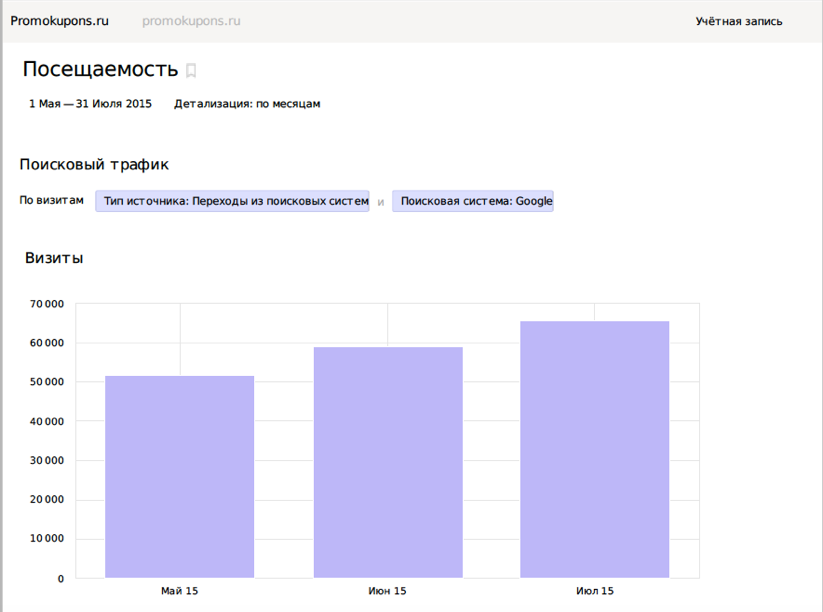Click the Июл 15 axis label
This screenshot has height=612, width=823.
[595, 591]
